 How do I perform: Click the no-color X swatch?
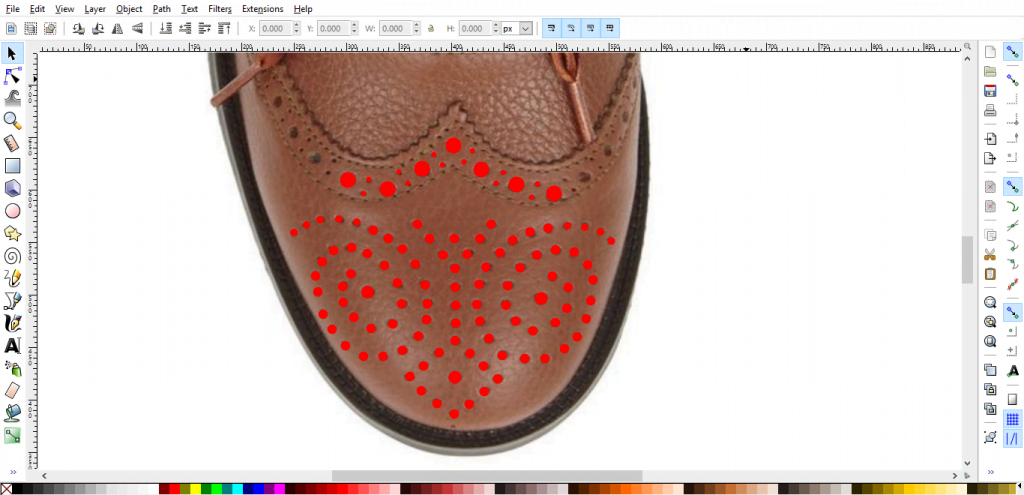6,489
